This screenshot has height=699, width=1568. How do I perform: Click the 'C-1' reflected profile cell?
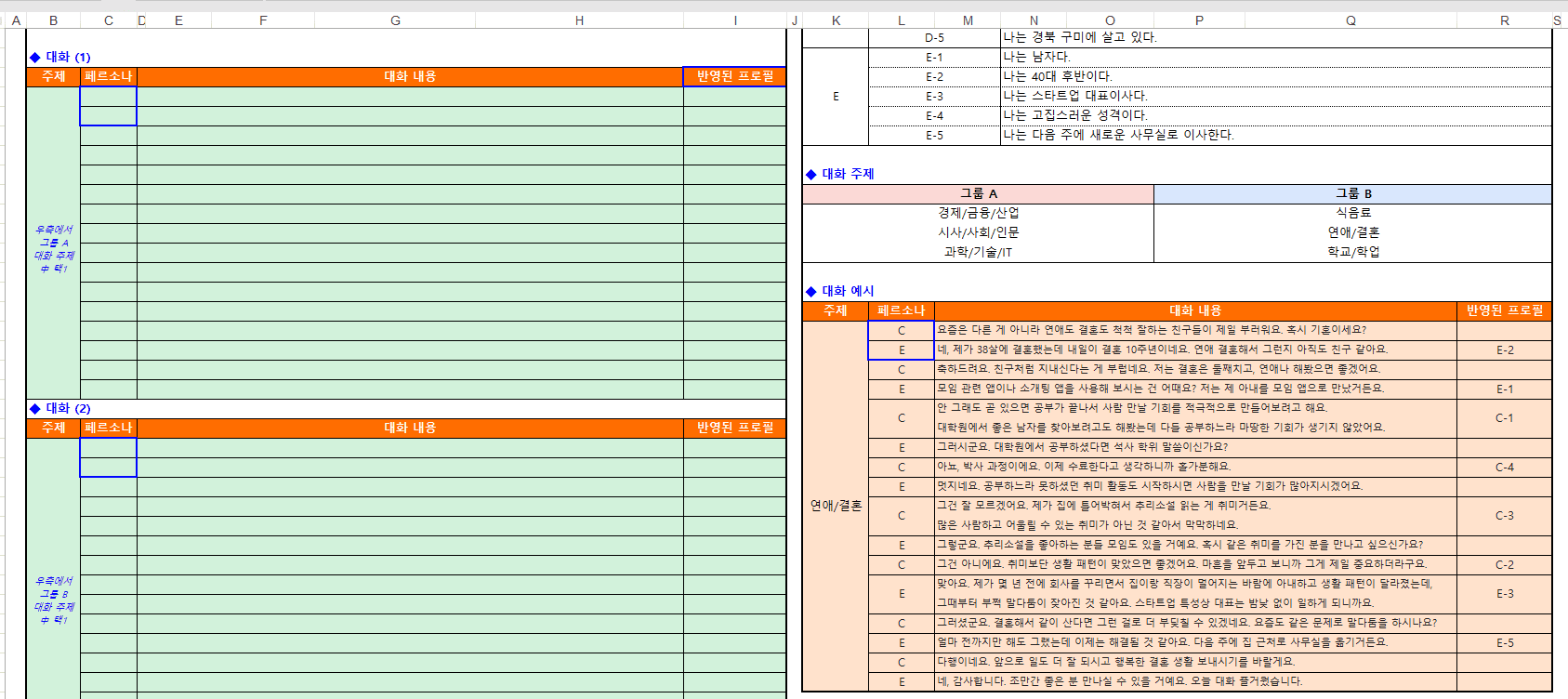click(1505, 418)
